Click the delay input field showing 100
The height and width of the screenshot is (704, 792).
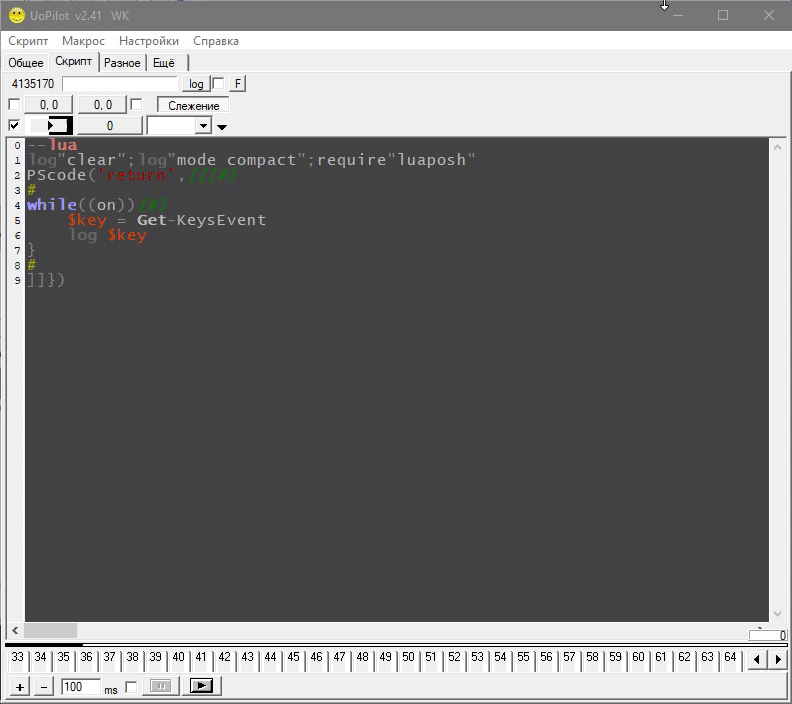[80, 687]
